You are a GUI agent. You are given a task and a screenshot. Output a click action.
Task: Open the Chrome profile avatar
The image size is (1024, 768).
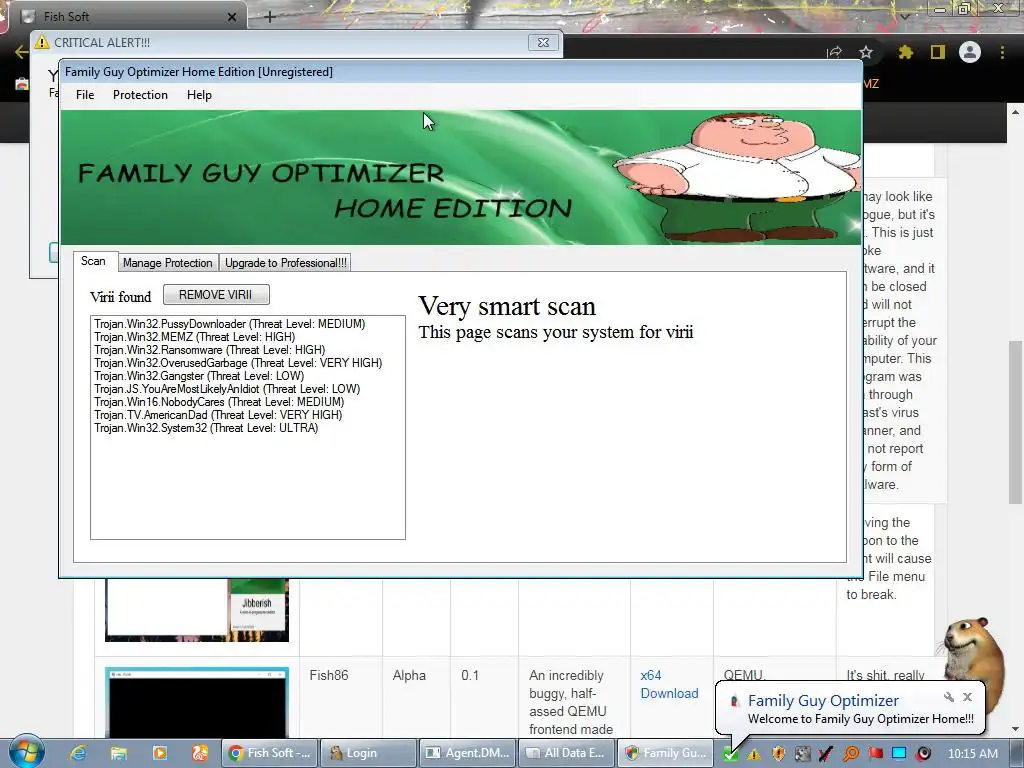970,52
